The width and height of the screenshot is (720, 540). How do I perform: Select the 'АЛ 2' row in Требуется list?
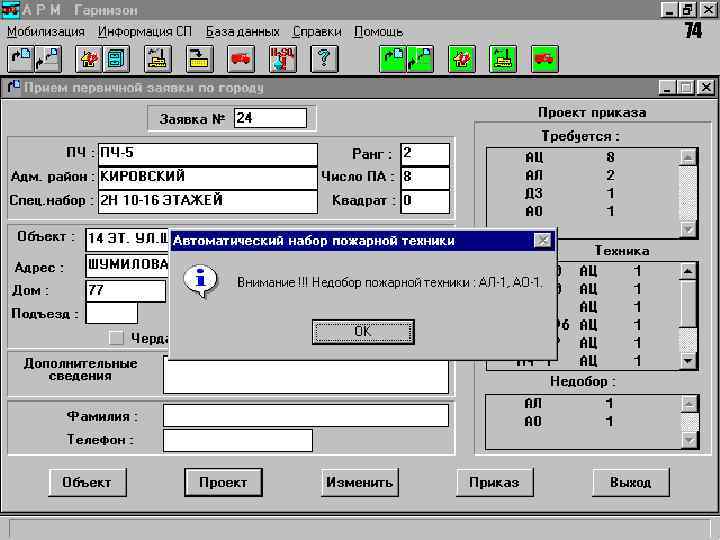[x=583, y=175]
